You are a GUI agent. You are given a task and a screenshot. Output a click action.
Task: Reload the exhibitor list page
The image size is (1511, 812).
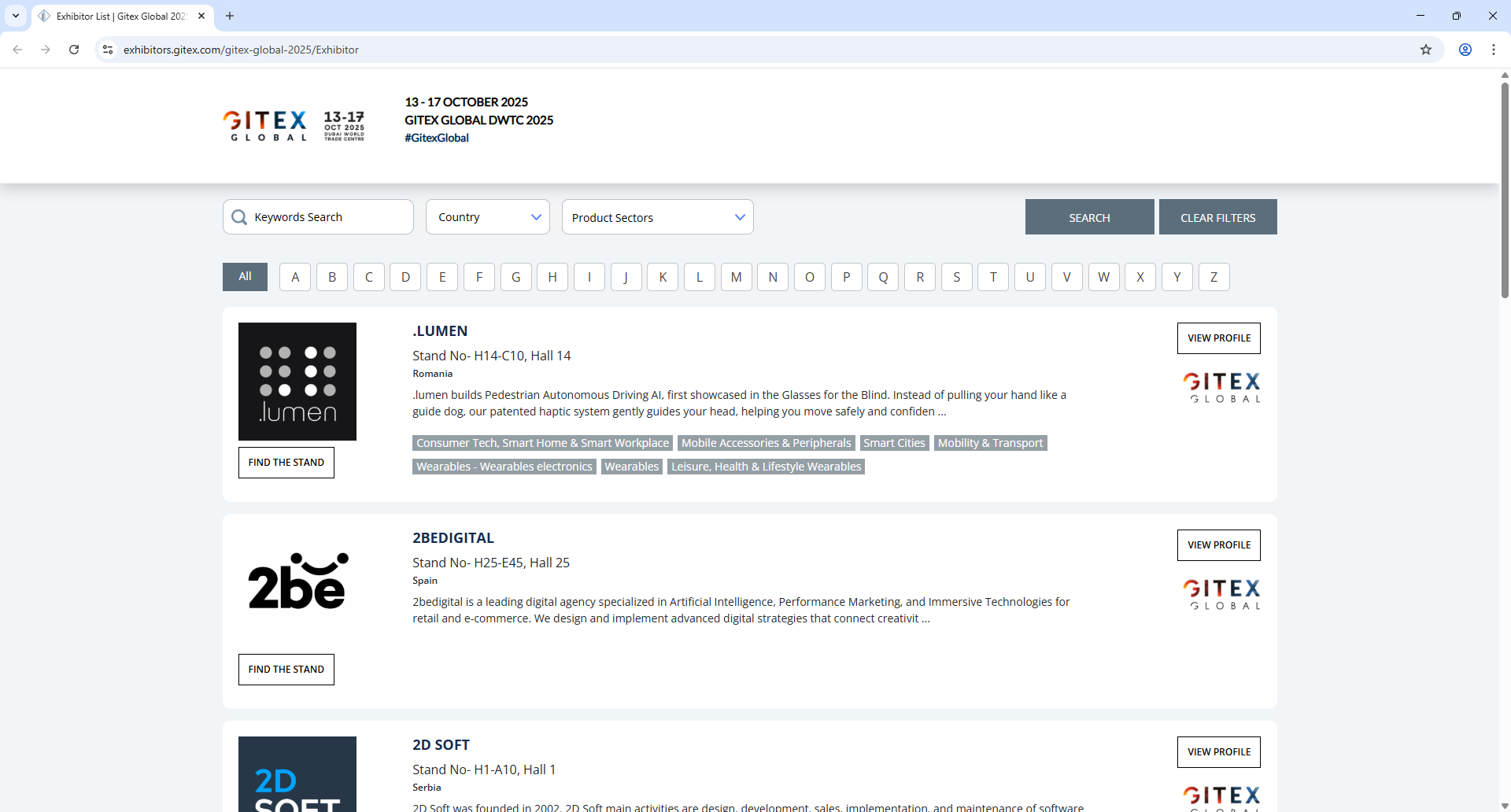(x=73, y=50)
